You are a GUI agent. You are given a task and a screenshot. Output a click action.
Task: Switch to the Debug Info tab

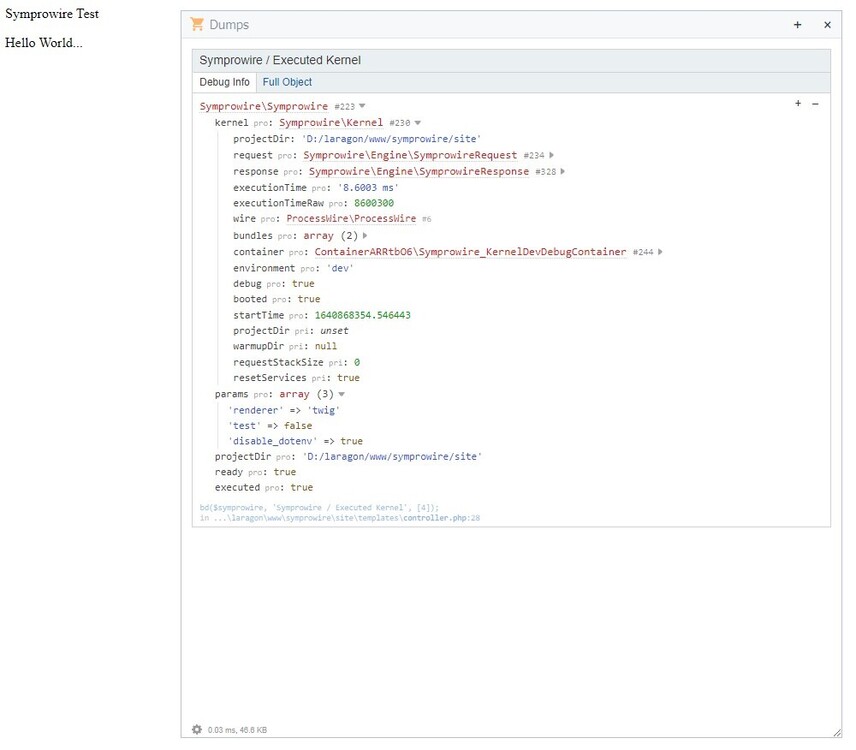click(225, 83)
